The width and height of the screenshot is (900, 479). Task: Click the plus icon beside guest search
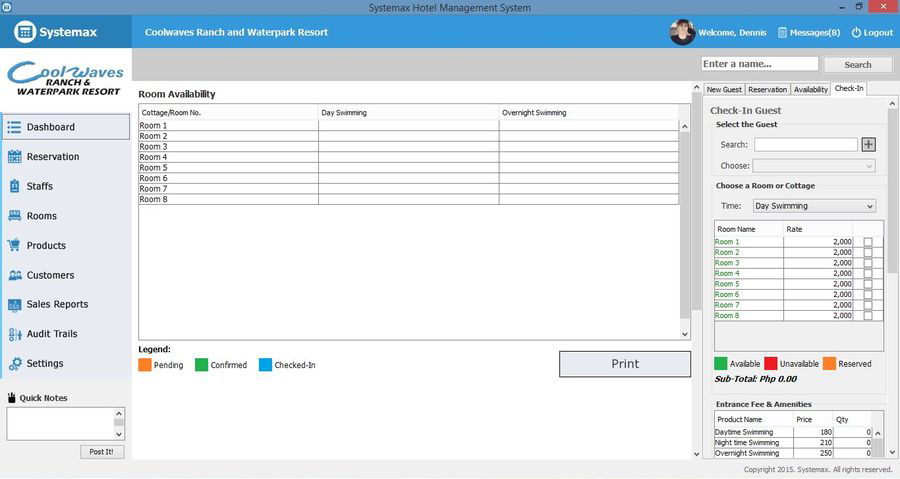coord(868,145)
